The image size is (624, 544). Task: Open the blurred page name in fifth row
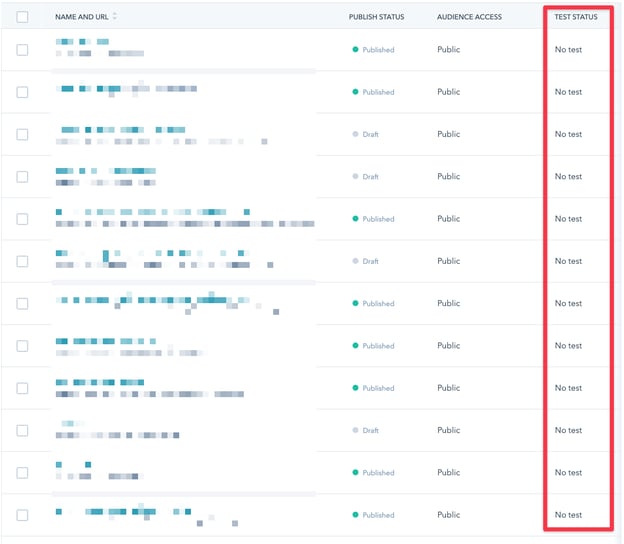click(x=150, y=212)
